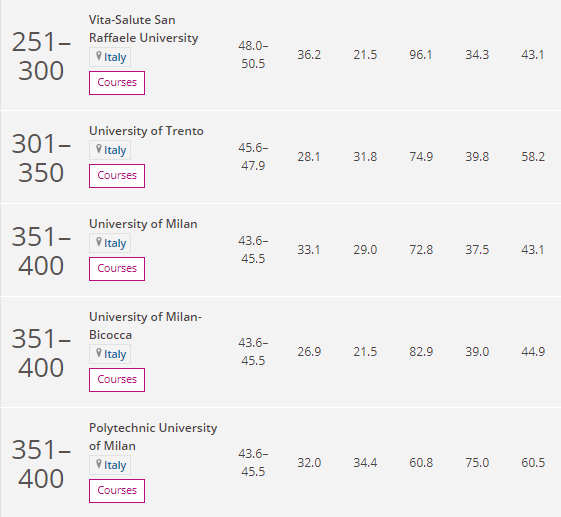Screen dimensions: 561x517
Task: Open University of Trento page
Action: coord(146,131)
